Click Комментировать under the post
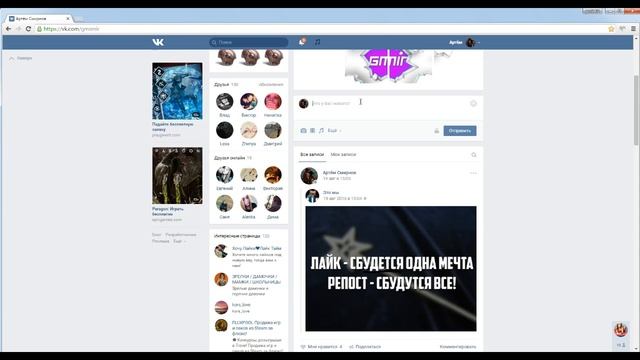This screenshot has height=360, width=640. (x=458, y=347)
